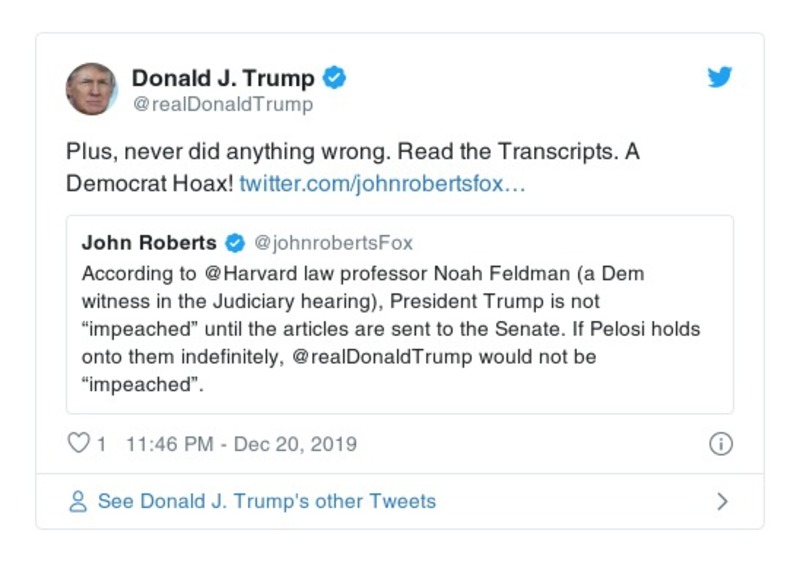Open the profile avatar in the tweet header
800x562 pixels.
[92, 89]
